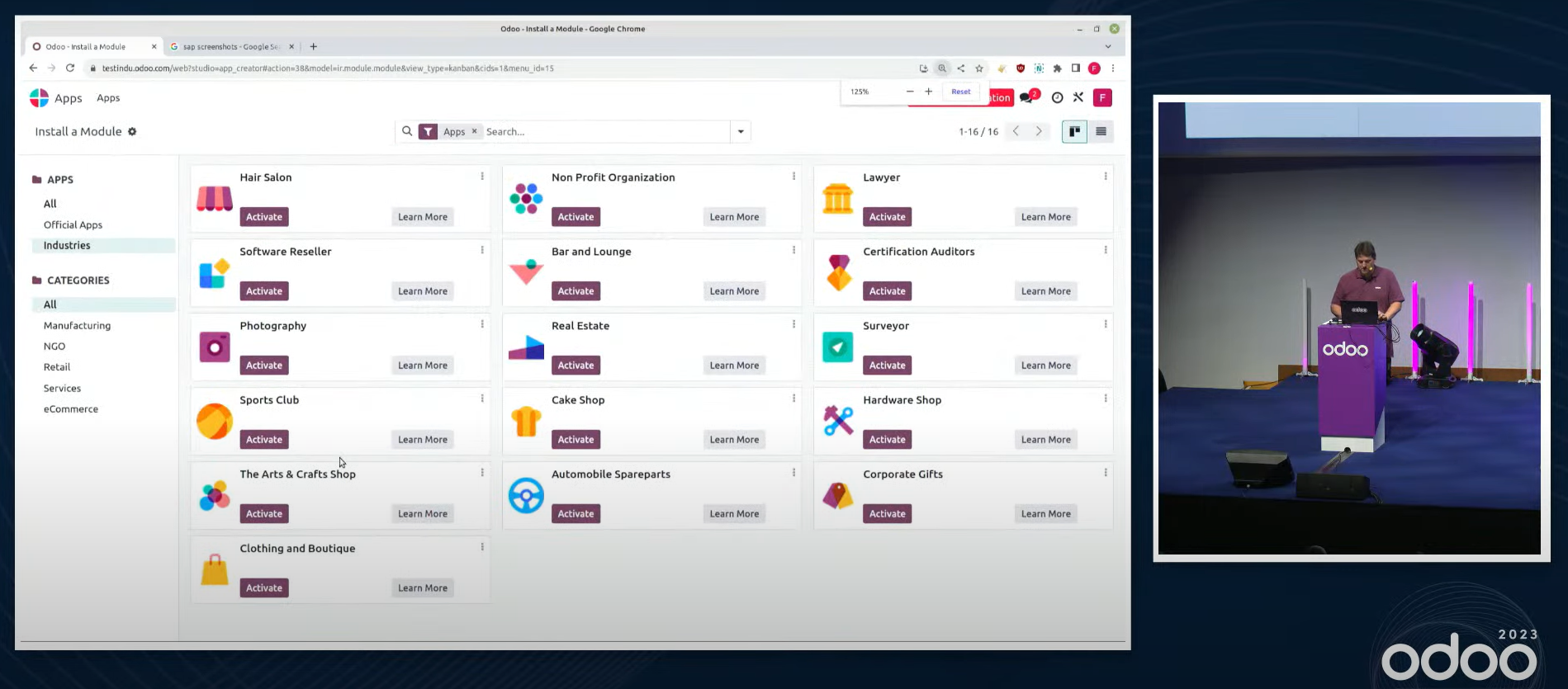This screenshot has width=1568, height=689.
Task: Click The Arts & Crafts Shop icon
Action: [215, 496]
